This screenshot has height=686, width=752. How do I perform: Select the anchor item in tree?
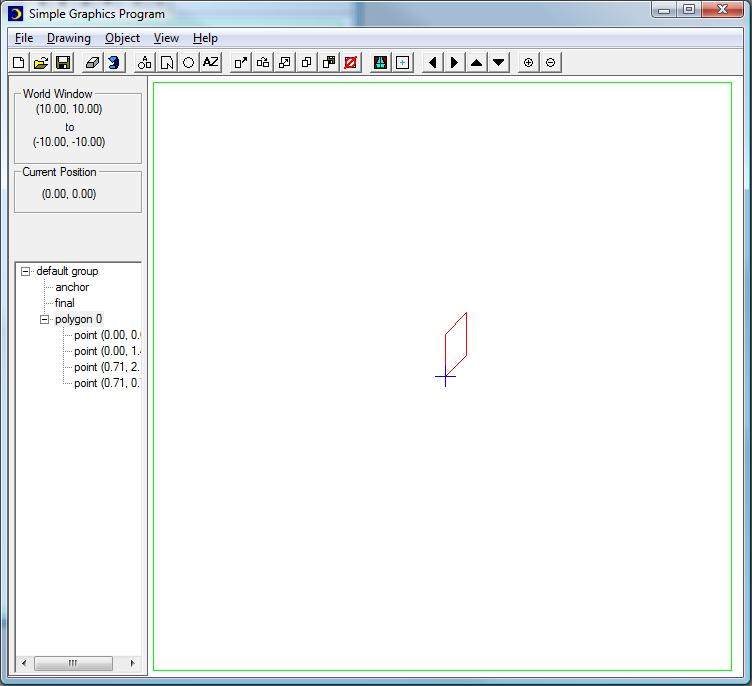click(x=72, y=287)
